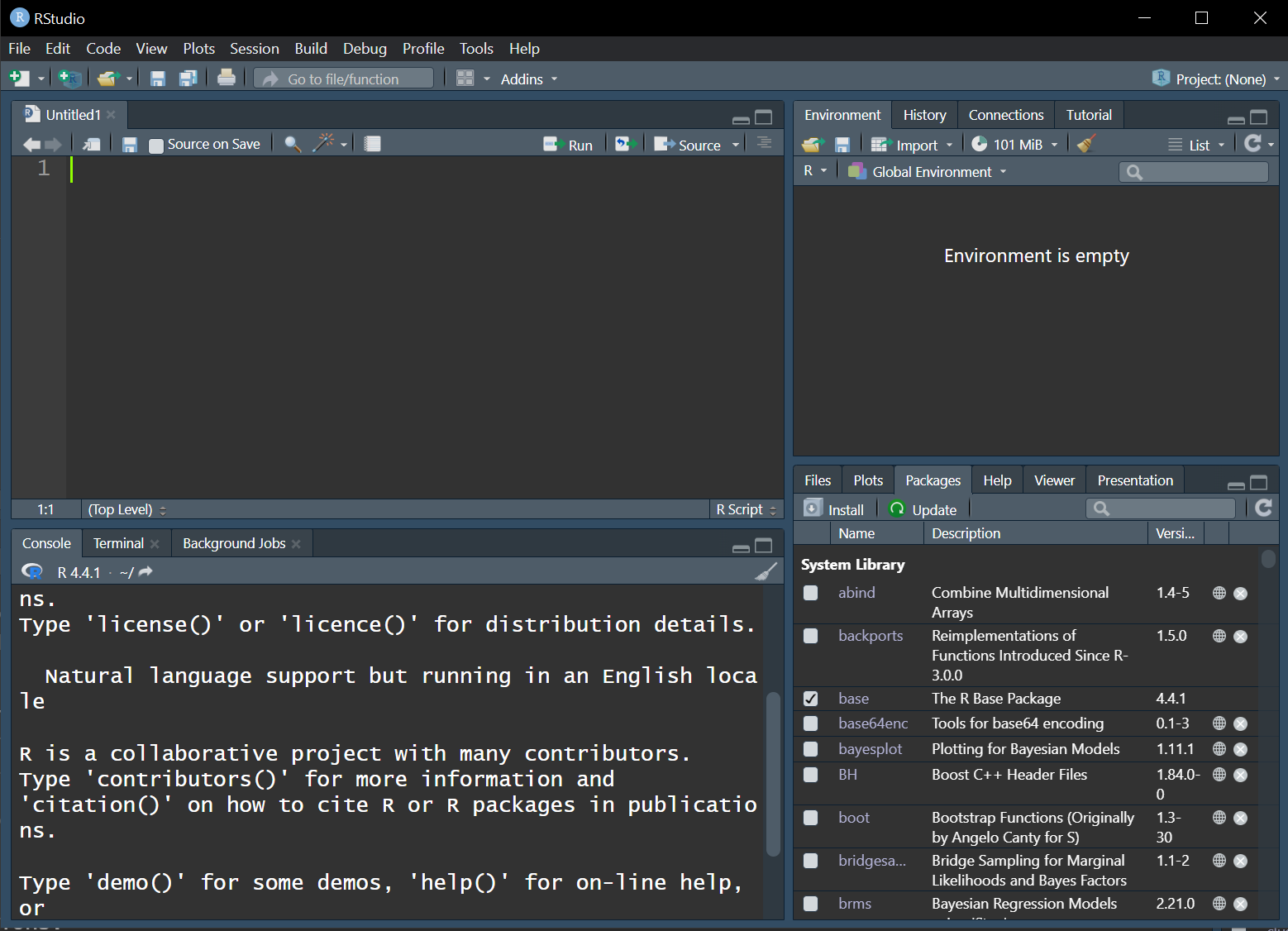1288x931 pixels.
Task: Open the code tools magic wand
Action: (x=323, y=143)
